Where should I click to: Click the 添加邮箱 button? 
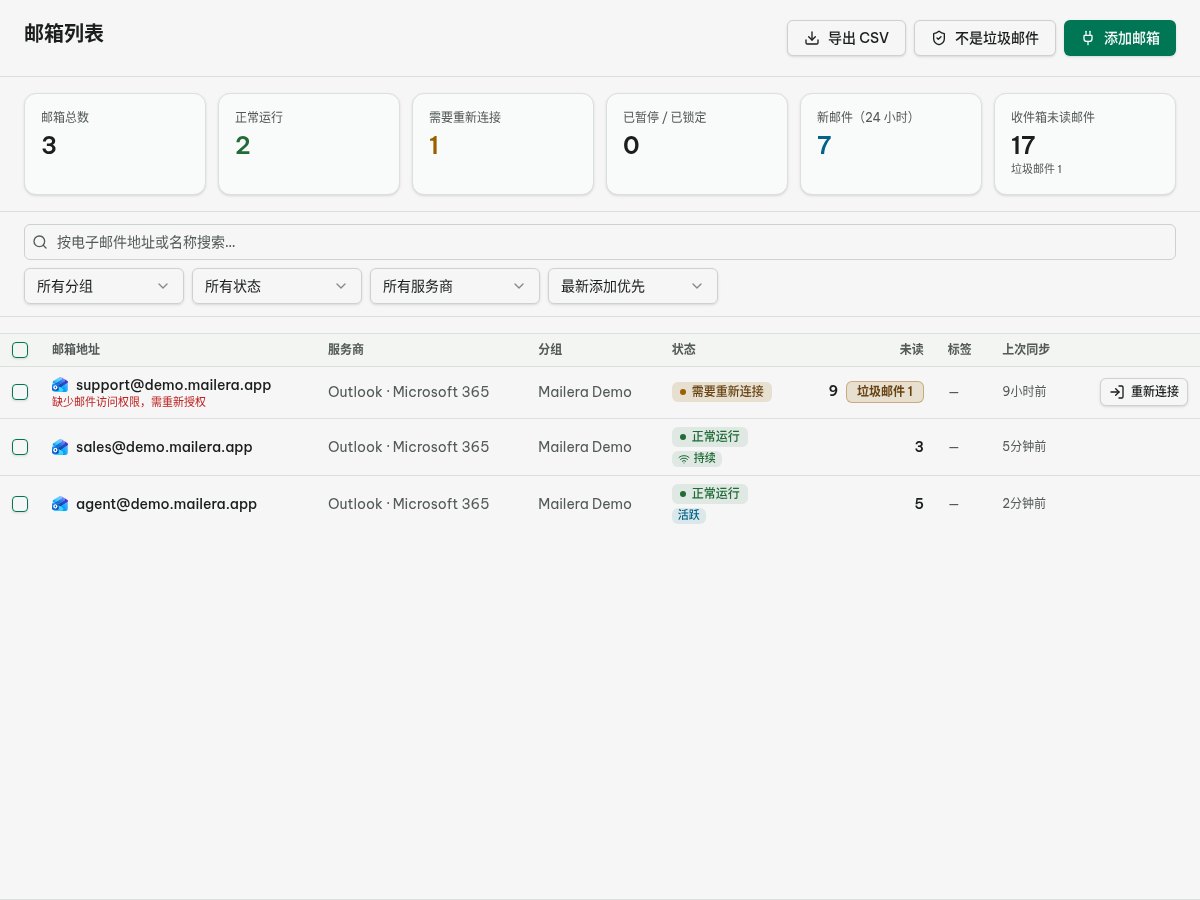click(x=1120, y=38)
